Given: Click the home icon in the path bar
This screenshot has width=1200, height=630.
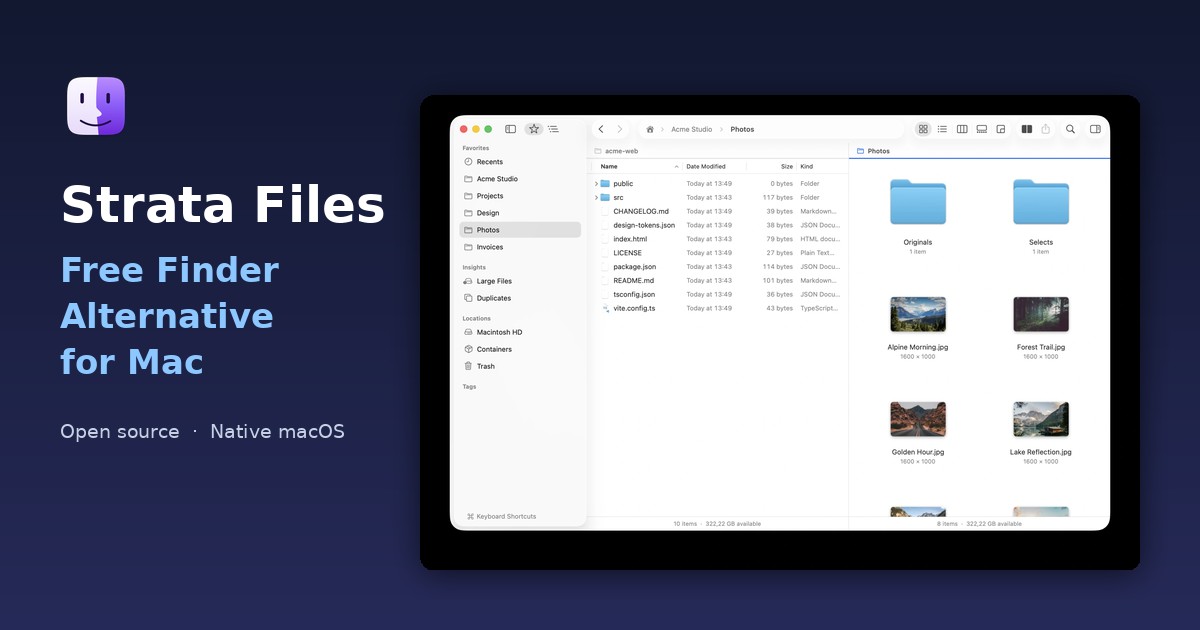Looking at the screenshot, I should click(x=650, y=129).
